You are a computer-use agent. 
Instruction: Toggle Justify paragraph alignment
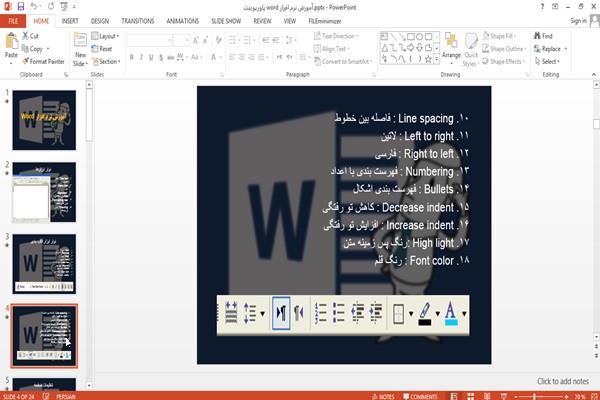click(261, 57)
